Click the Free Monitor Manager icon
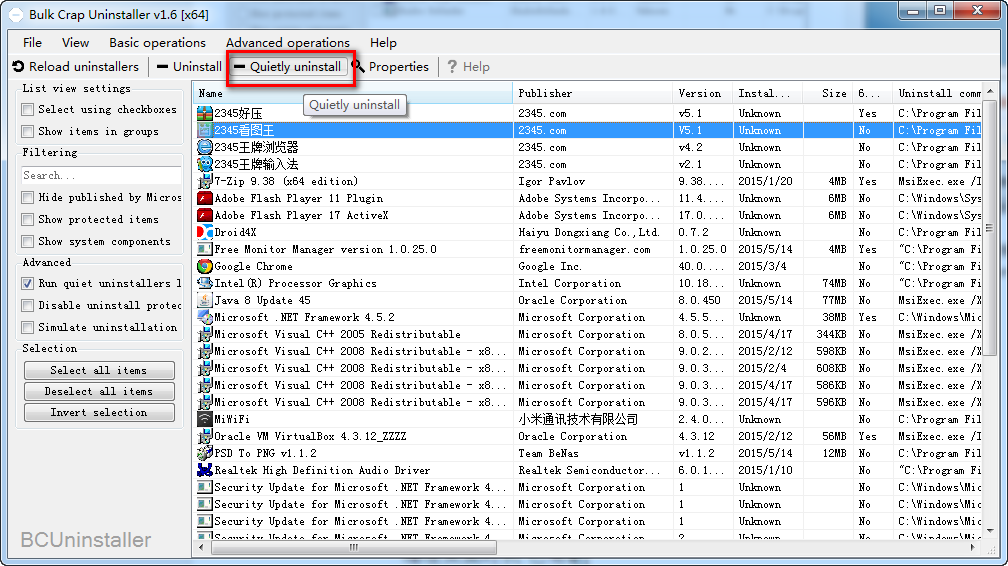 (x=204, y=250)
